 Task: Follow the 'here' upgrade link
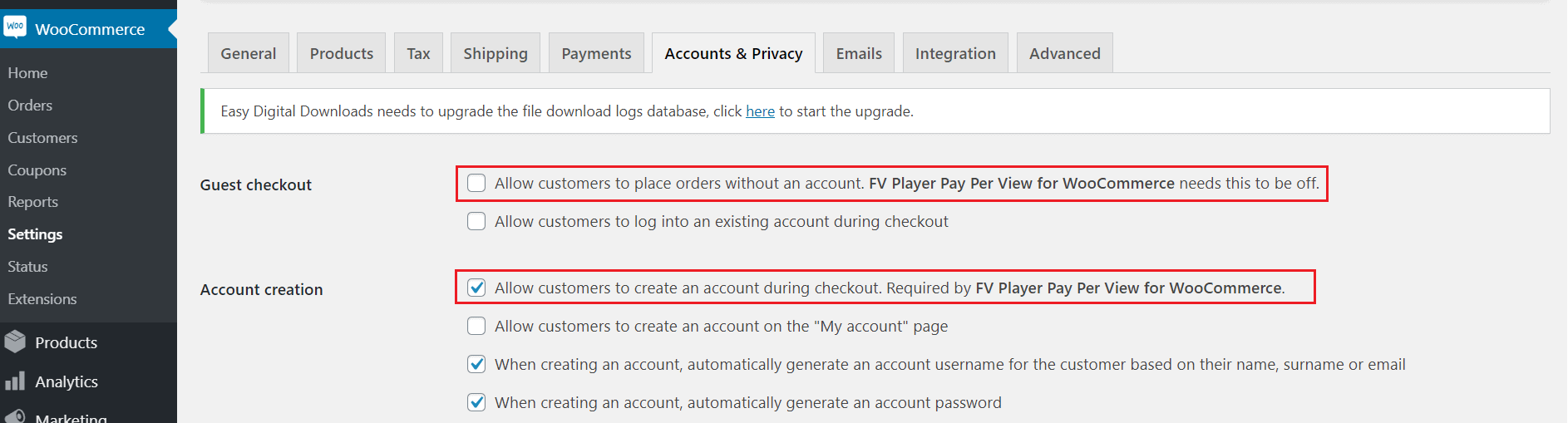pos(760,111)
